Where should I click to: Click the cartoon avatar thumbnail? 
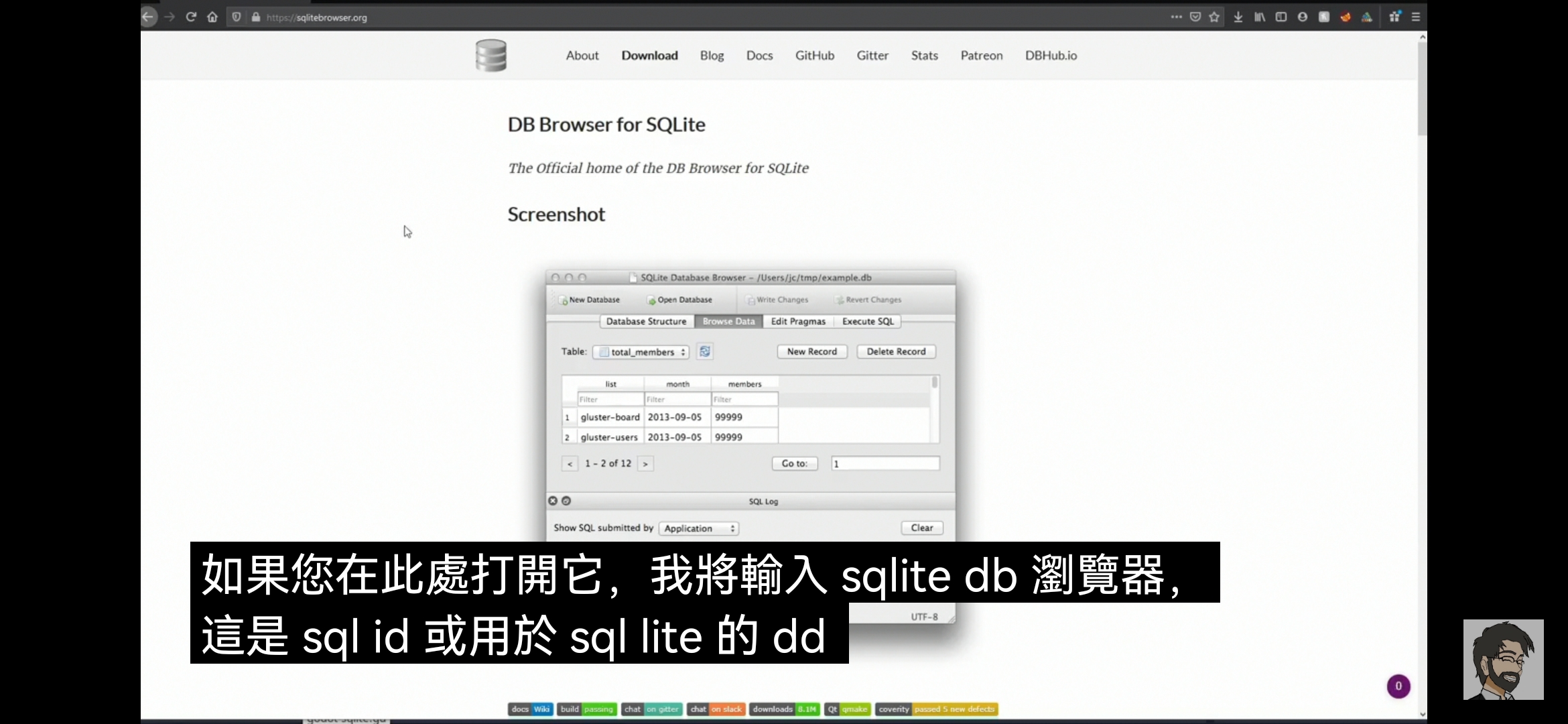[1503, 660]
